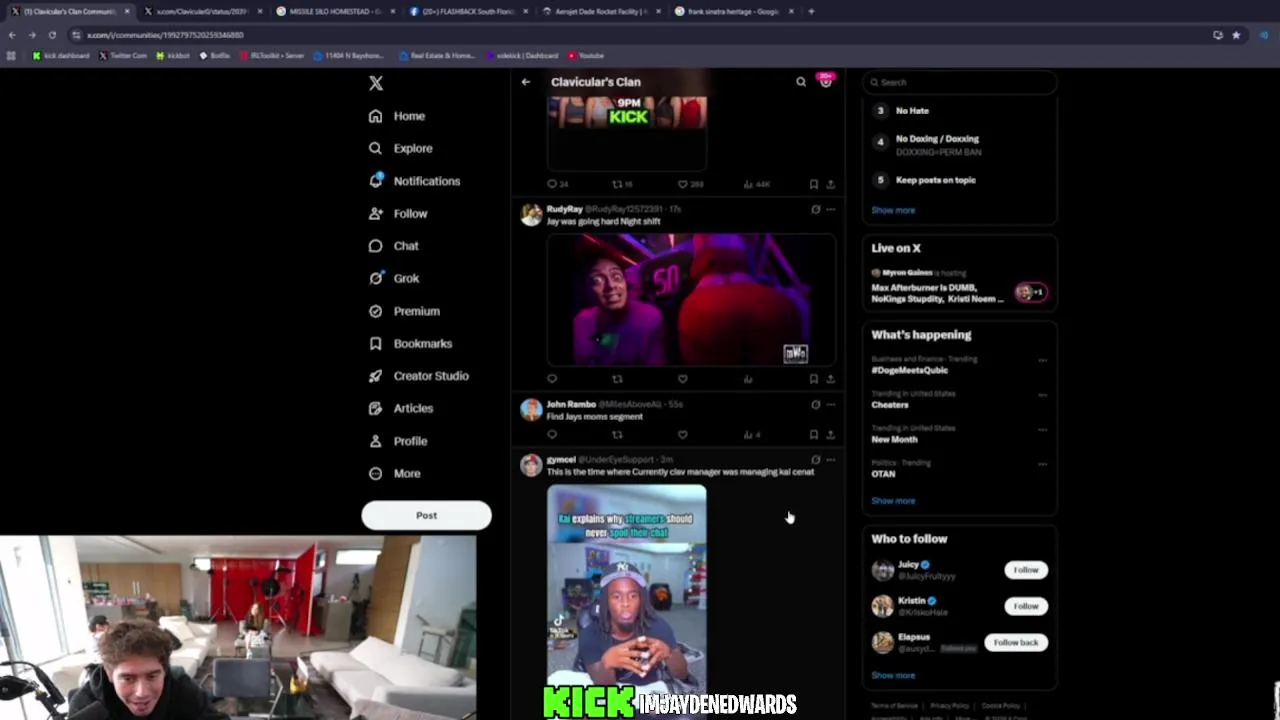Open the Premium sidebar entry
The height and width of the screenshot is (720, 1280).
pos(404,311)
